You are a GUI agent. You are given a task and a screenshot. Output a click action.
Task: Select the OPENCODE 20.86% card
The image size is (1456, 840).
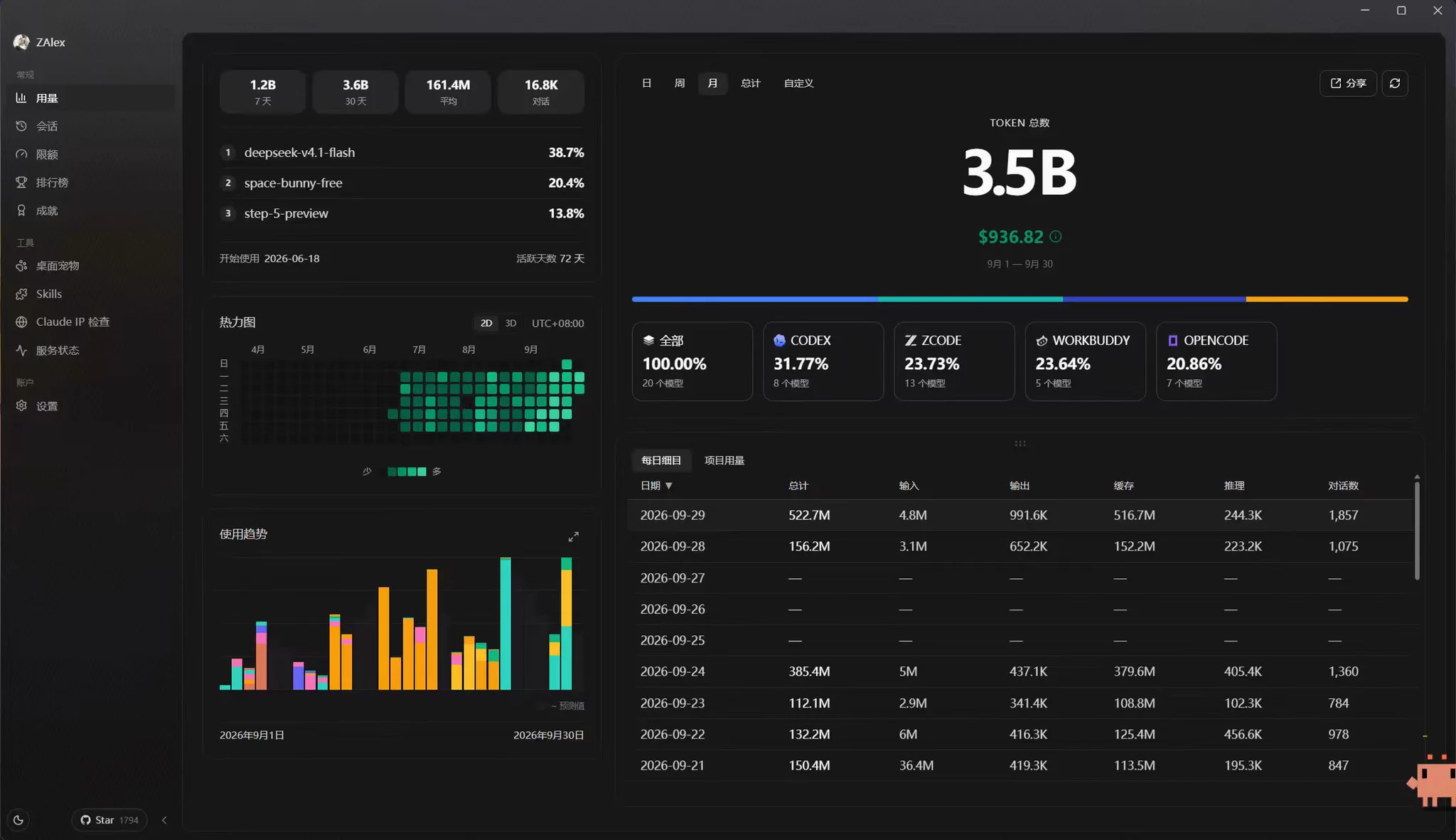tap(1216, 361)
